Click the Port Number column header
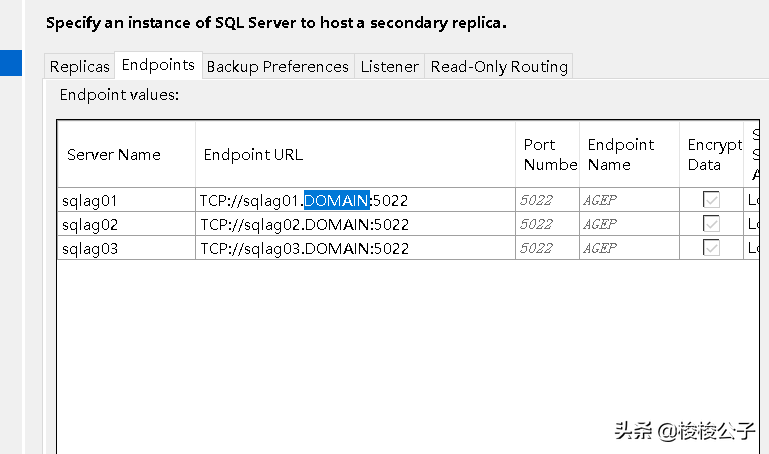 coord(547,154)
